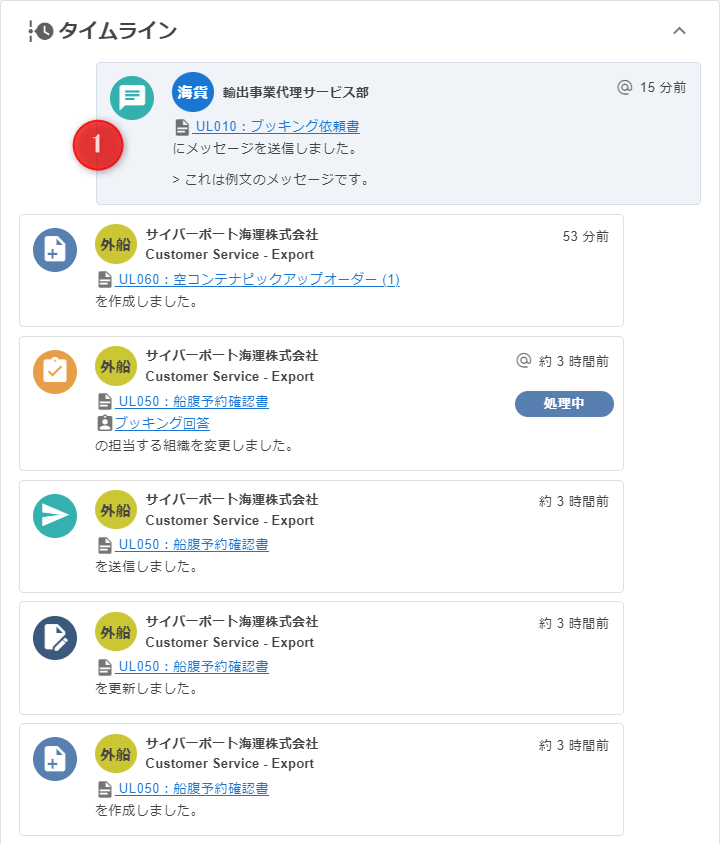
Task: Click the 処理中 status badge
Action: [564, 404]
